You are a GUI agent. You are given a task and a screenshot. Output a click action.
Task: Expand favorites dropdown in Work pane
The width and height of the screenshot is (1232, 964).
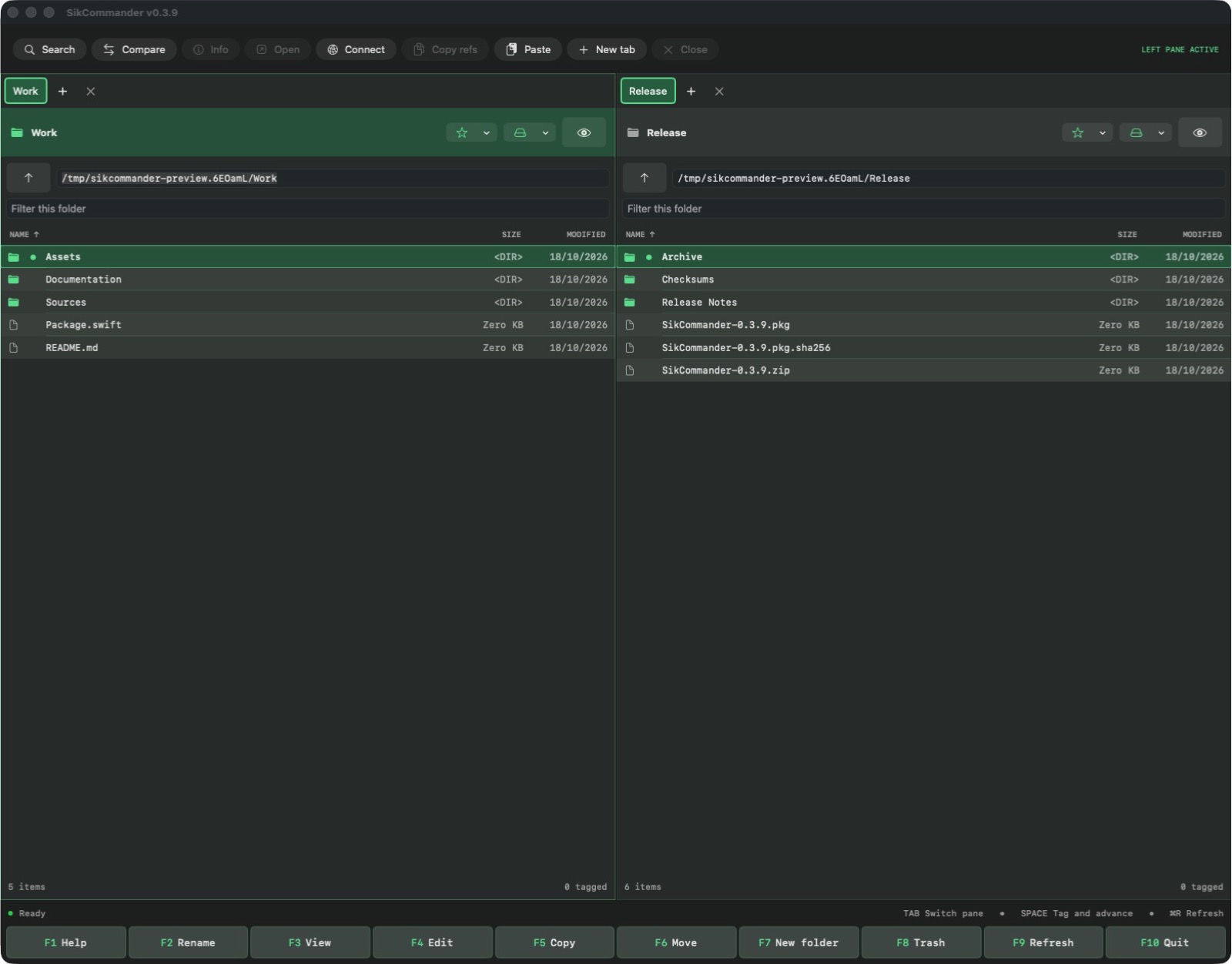coord(487,132)
